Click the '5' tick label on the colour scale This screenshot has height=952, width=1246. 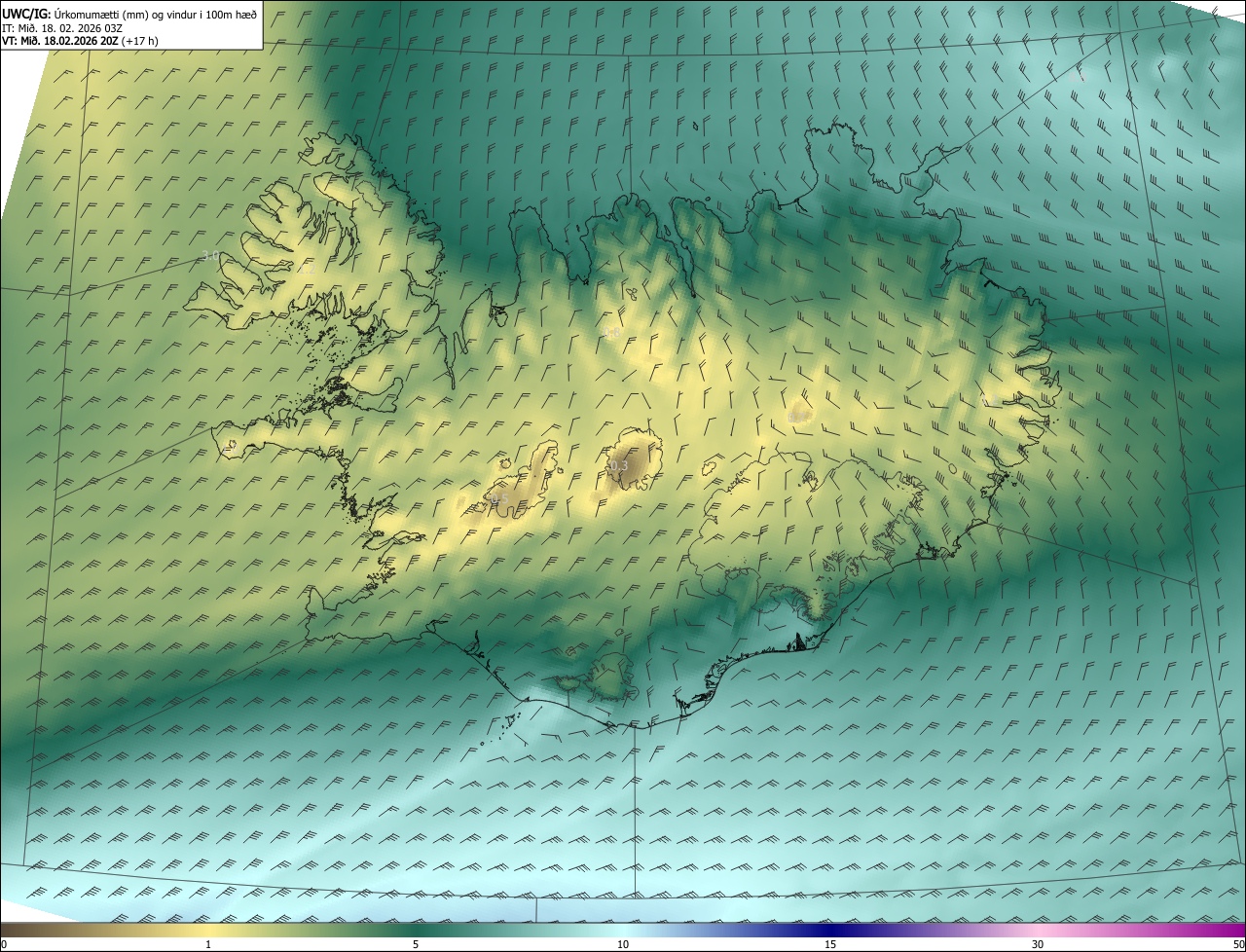(x=416, y=944)
